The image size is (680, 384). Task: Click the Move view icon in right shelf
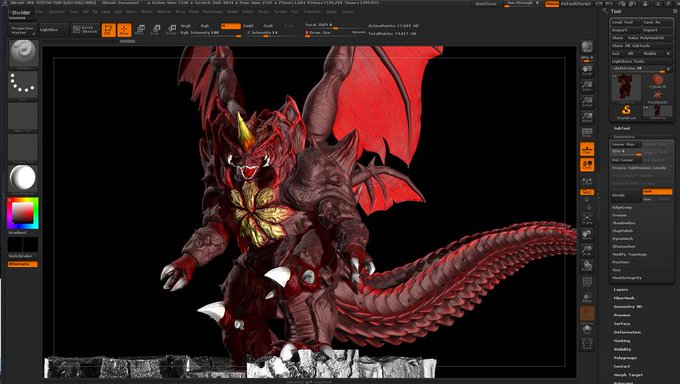587,235
